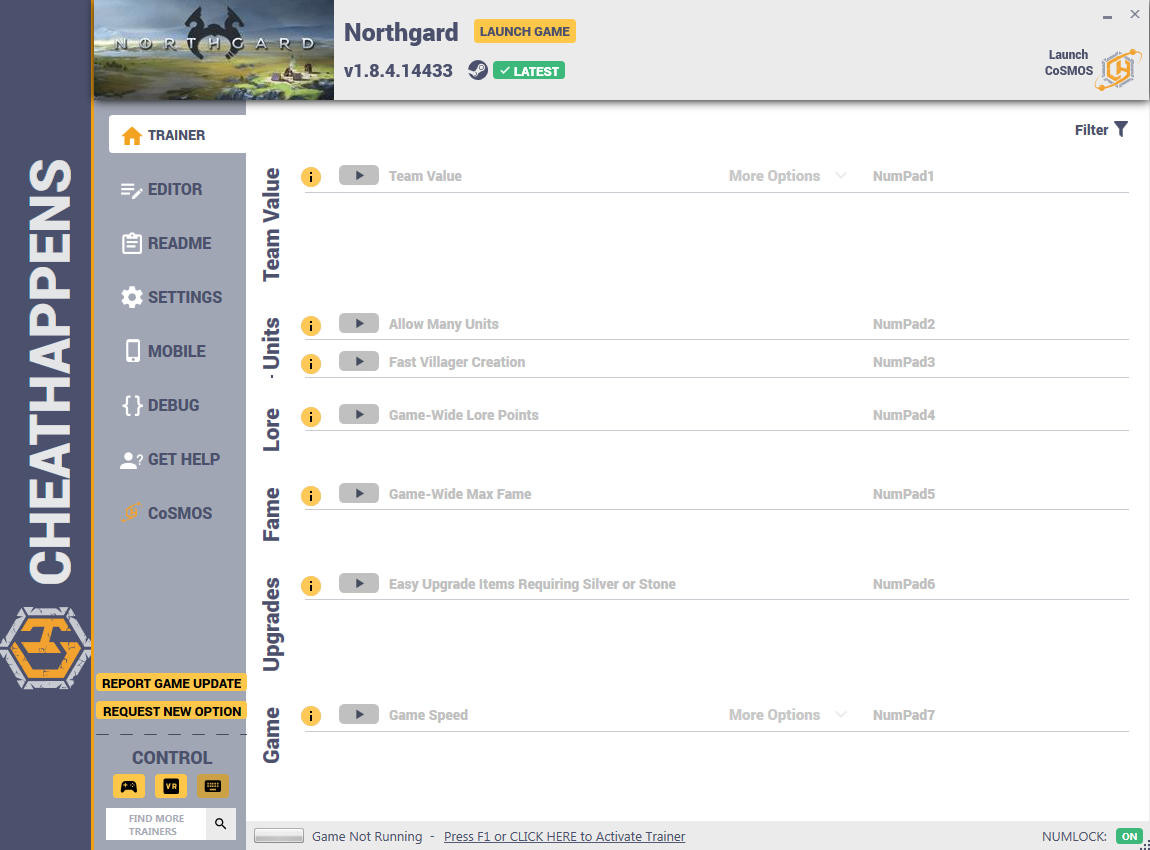The image size is (1150, 850).
Task: Click the info icon for Allow Many Units
Action: point(311,326)
